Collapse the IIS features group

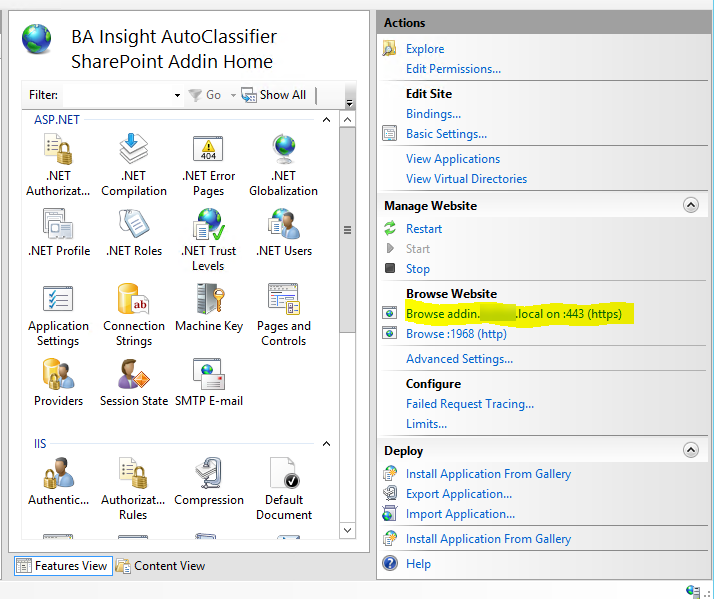(325, 444)
